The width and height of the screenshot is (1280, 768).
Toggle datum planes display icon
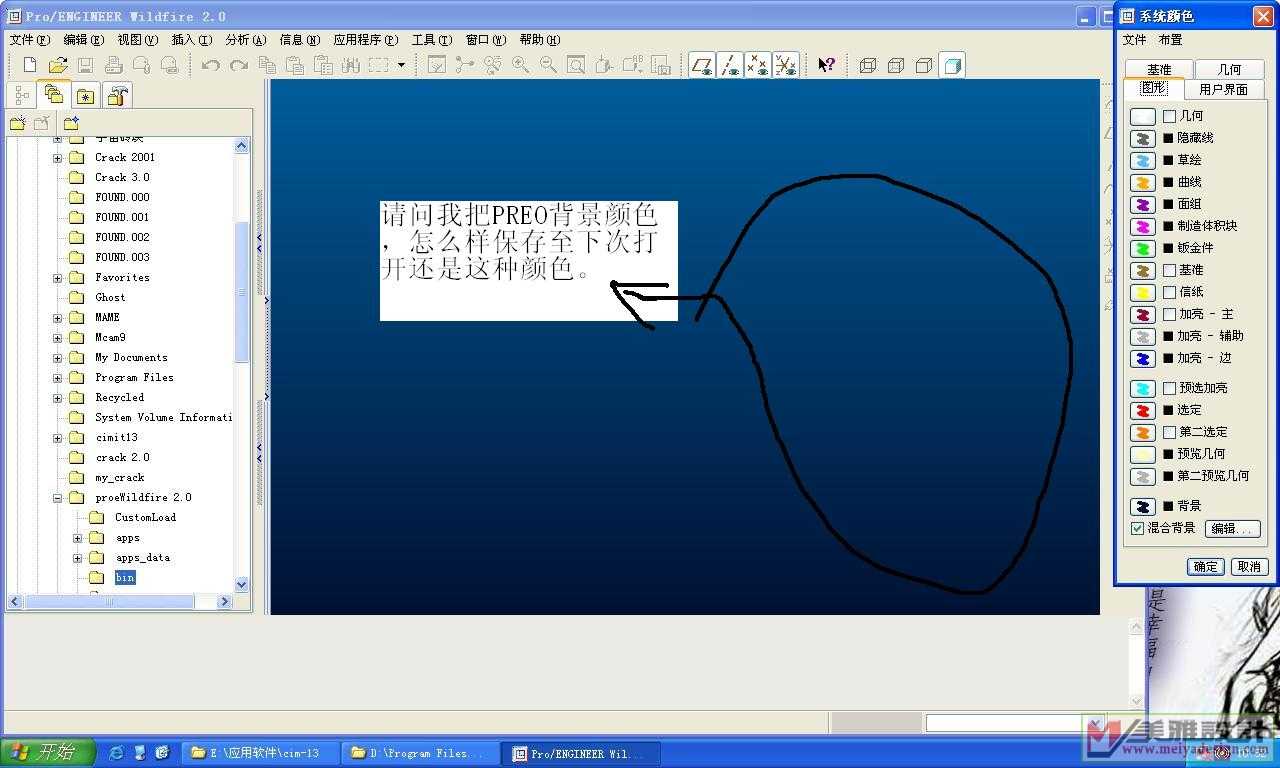(x=702, y=65)
